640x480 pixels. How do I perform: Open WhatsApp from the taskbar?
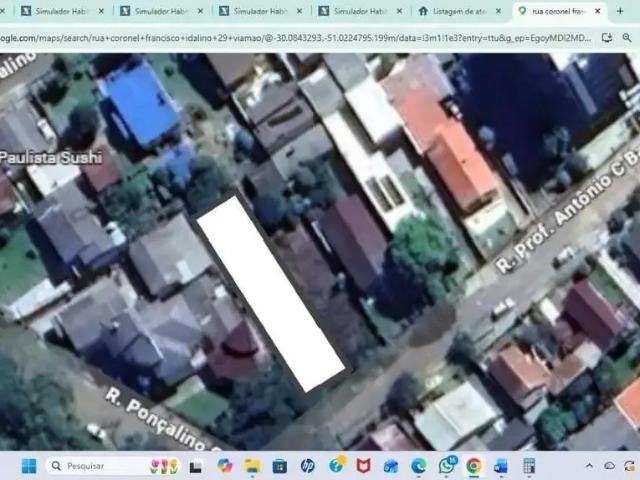(x=447, y=465)
